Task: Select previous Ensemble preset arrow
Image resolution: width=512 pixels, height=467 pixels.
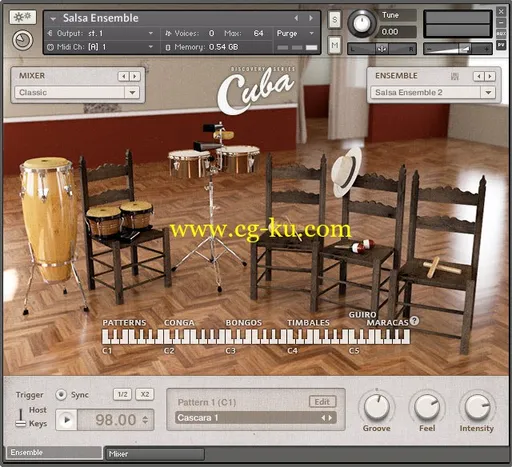Action: coord(479,76)
